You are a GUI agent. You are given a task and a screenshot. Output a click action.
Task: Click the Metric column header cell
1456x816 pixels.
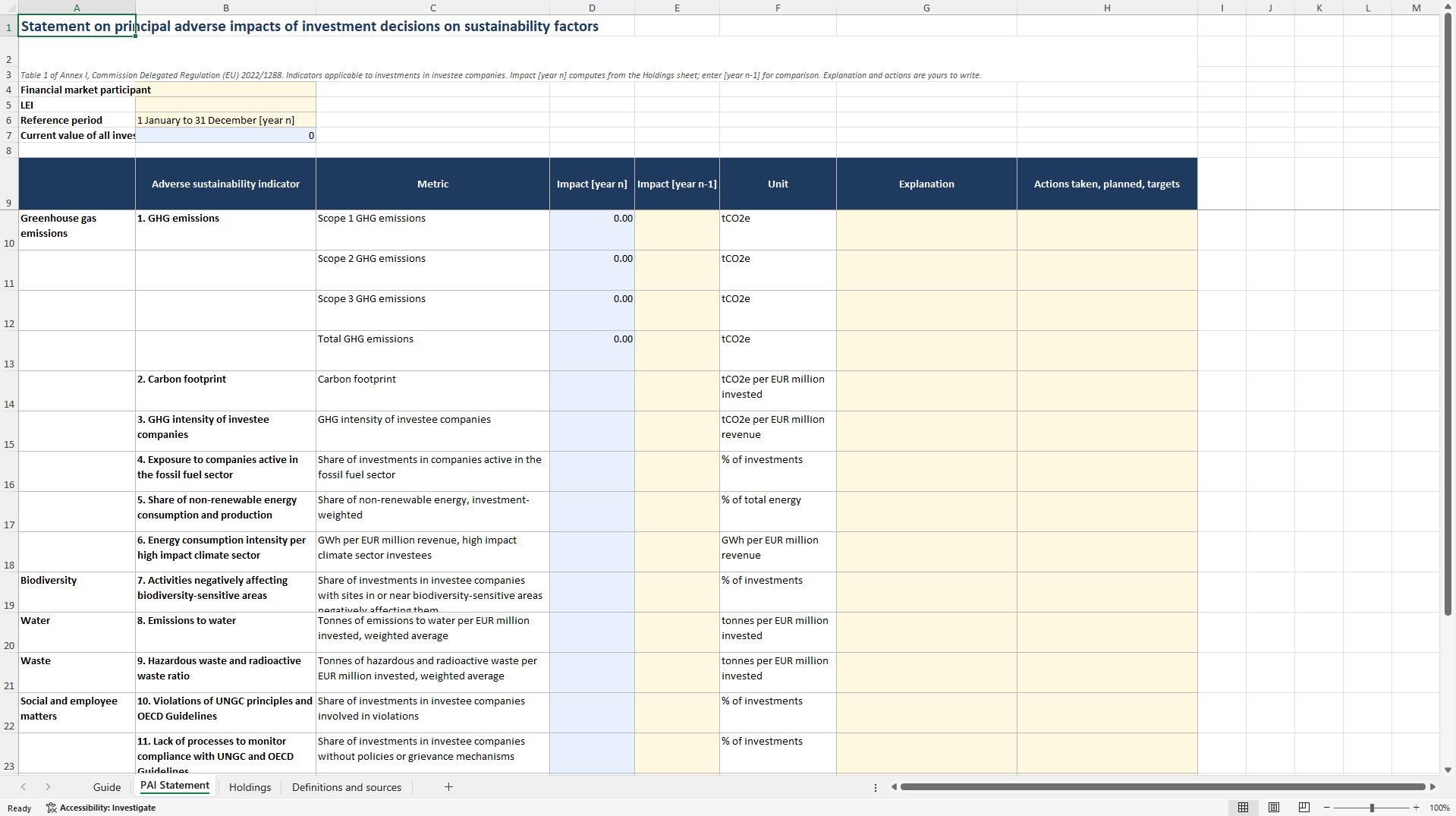pos(432,184)
